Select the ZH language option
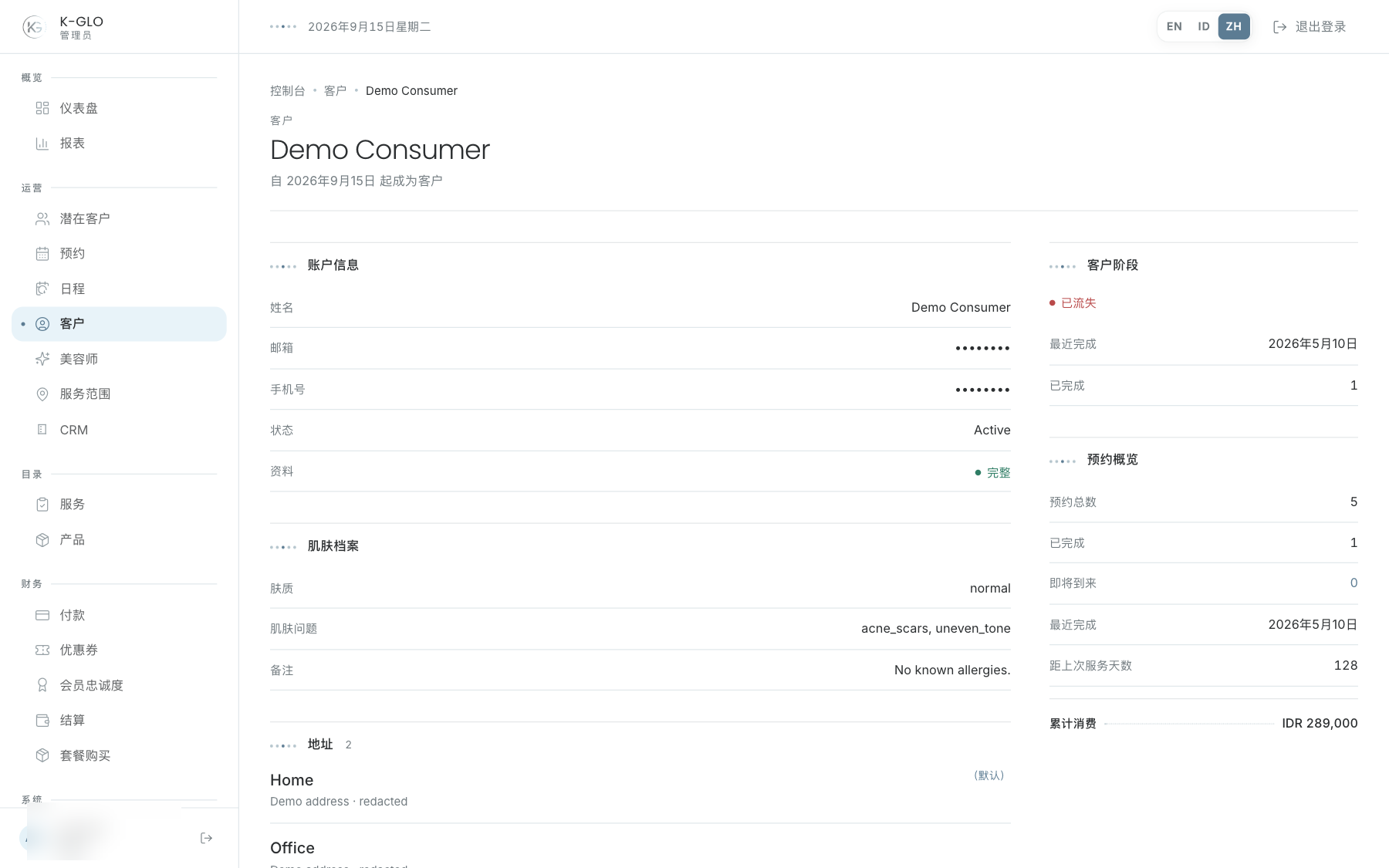The width and height of the screenshot is (1389, 868). 1234,26
